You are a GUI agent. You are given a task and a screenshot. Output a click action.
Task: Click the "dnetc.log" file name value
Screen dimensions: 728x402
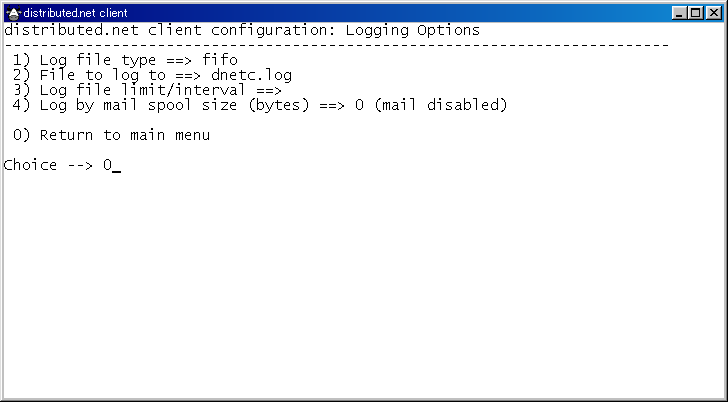click(251, 75)
